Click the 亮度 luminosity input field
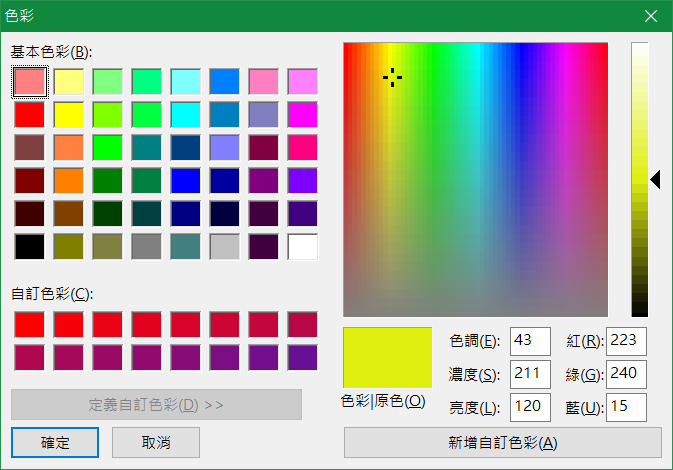Image resolution: width=673 pixels, height=470 pixels. coord(530,407)
